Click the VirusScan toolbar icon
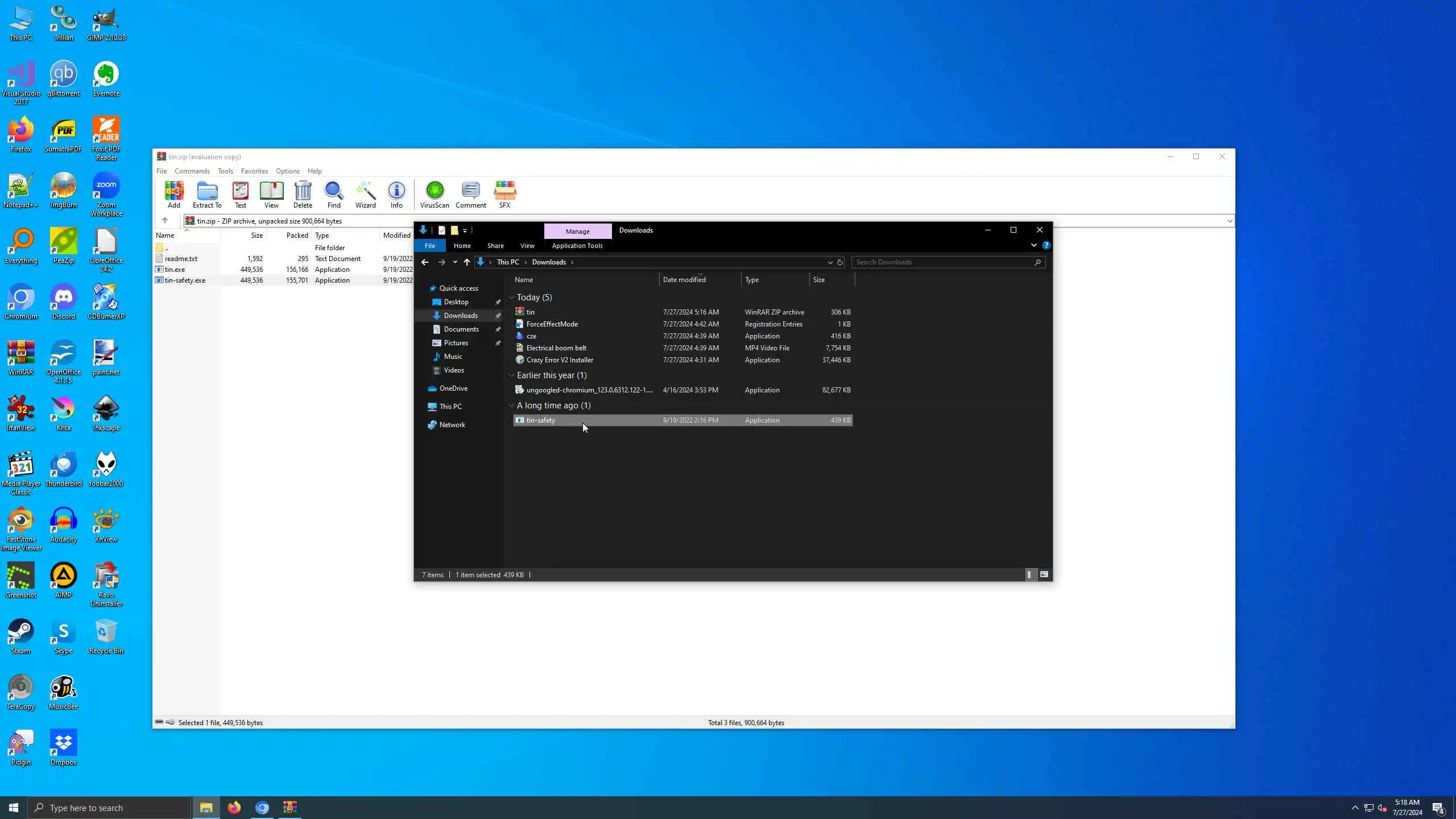This screenshot has width=1456, height=819. (x=435, y=195)
